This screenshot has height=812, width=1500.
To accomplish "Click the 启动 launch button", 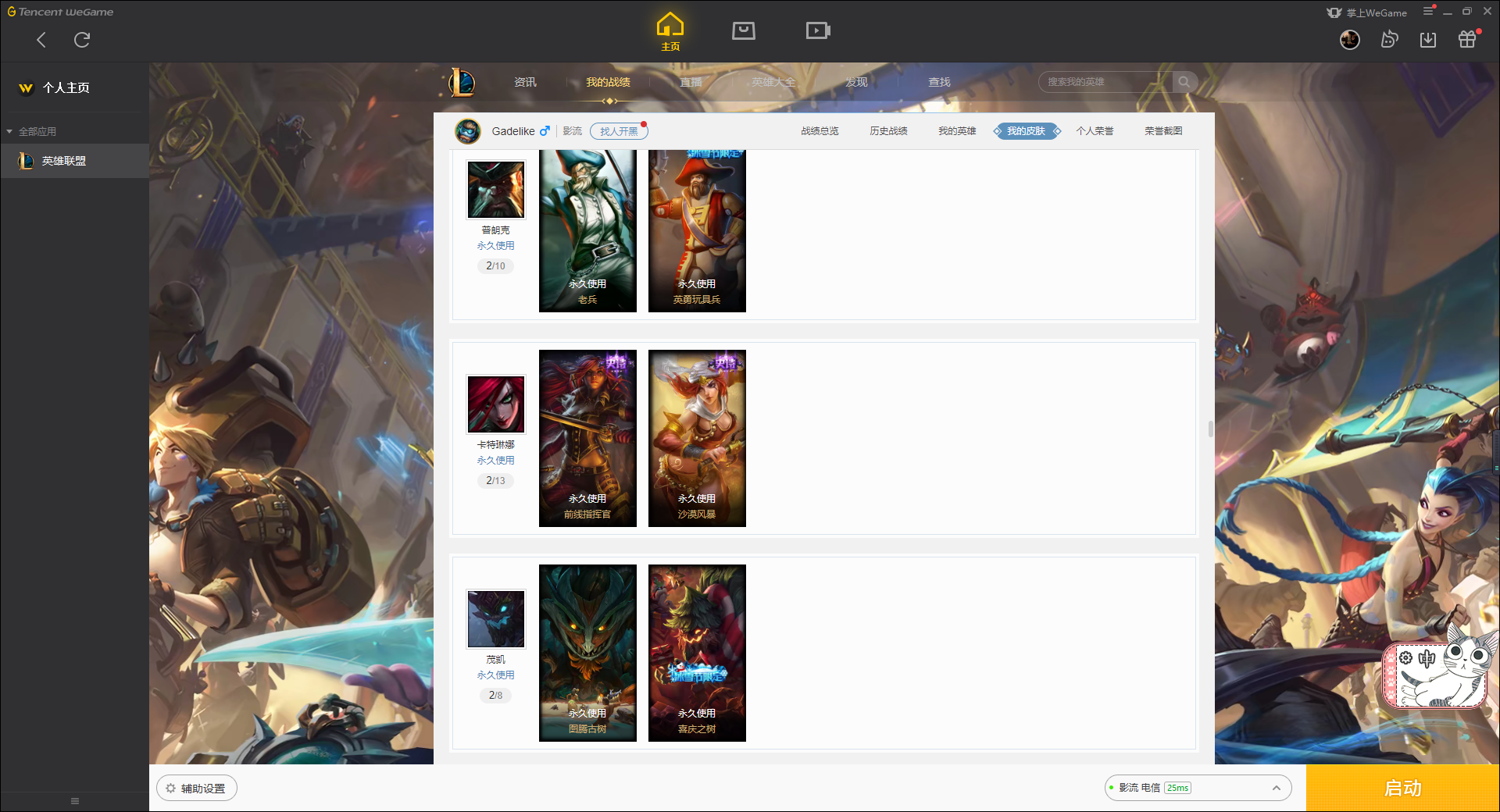I will 1402,788.
